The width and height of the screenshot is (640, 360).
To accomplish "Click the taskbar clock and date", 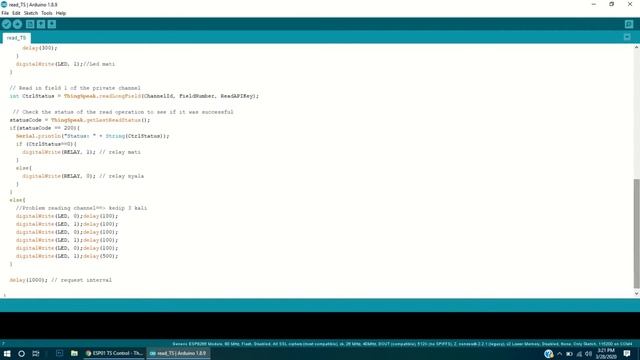I will pos(606,353).
